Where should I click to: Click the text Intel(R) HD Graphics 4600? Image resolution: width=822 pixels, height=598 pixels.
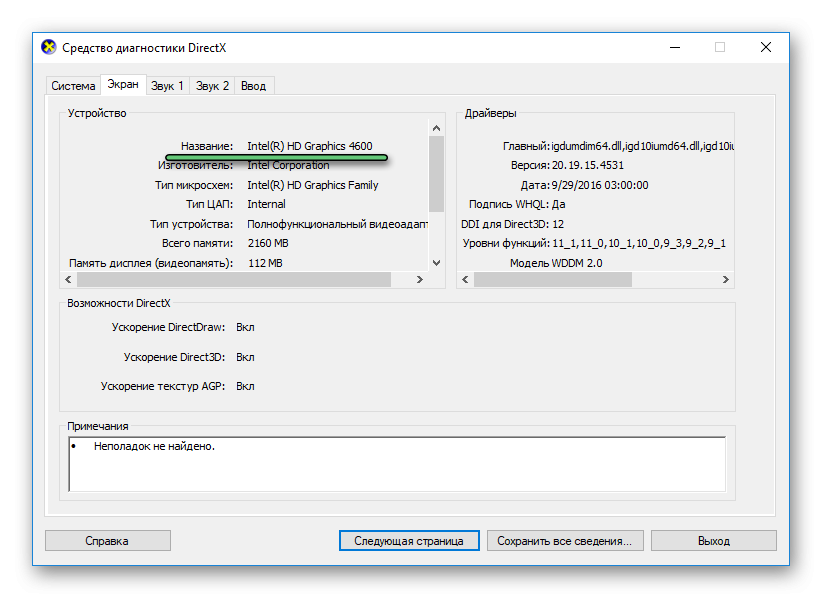(310, 146)
